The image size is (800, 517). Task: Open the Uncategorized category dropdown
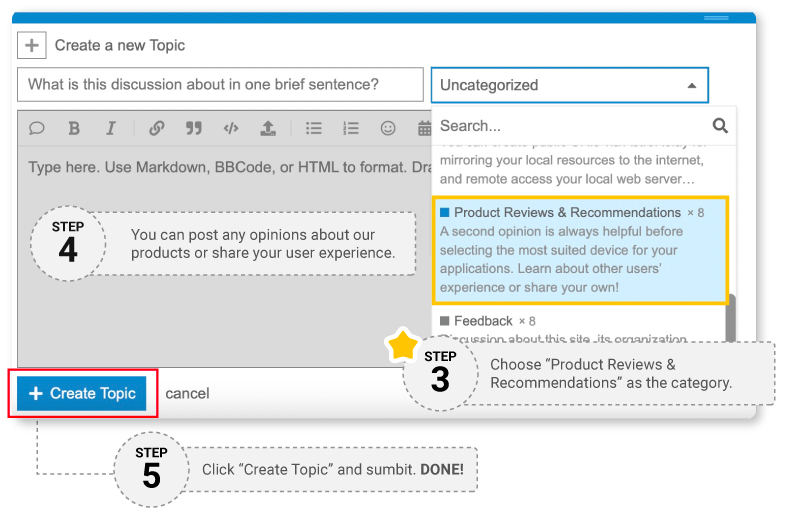[x=569, y=85]
